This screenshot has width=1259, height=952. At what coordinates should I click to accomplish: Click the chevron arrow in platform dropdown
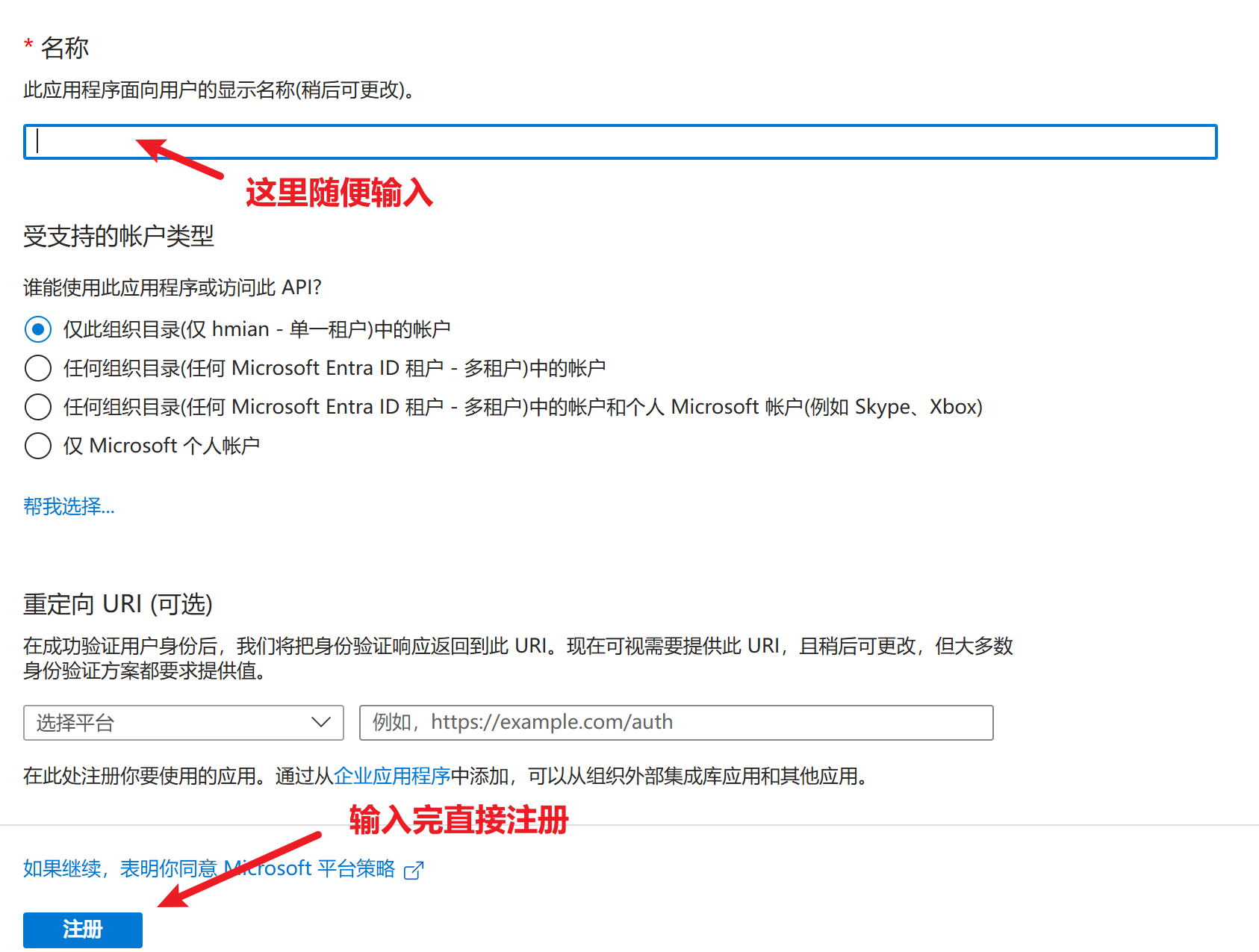pyautogui.click(x=321, y=723)
